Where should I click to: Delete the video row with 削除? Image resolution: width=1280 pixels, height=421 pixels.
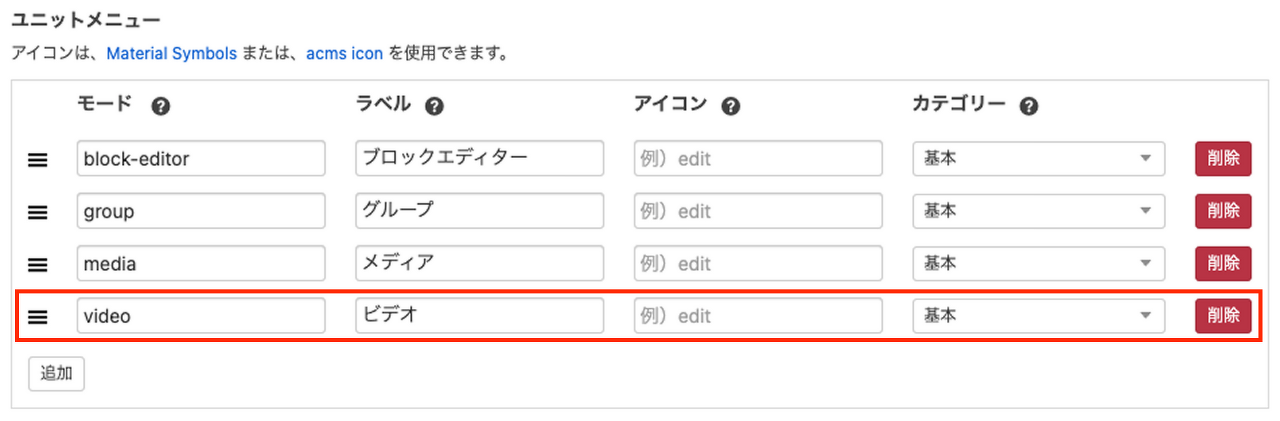pyautogui.click(x=1223, y=316)
